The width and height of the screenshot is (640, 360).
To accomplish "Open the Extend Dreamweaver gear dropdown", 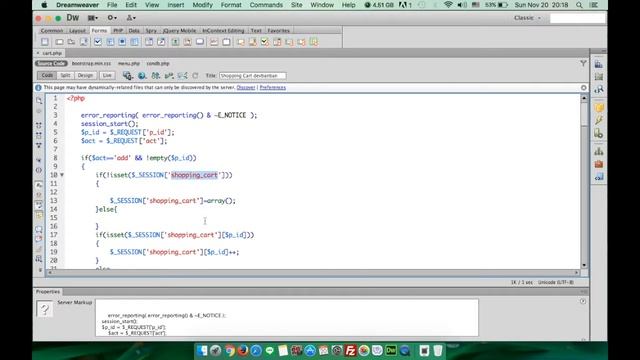I will click(112, 18).
